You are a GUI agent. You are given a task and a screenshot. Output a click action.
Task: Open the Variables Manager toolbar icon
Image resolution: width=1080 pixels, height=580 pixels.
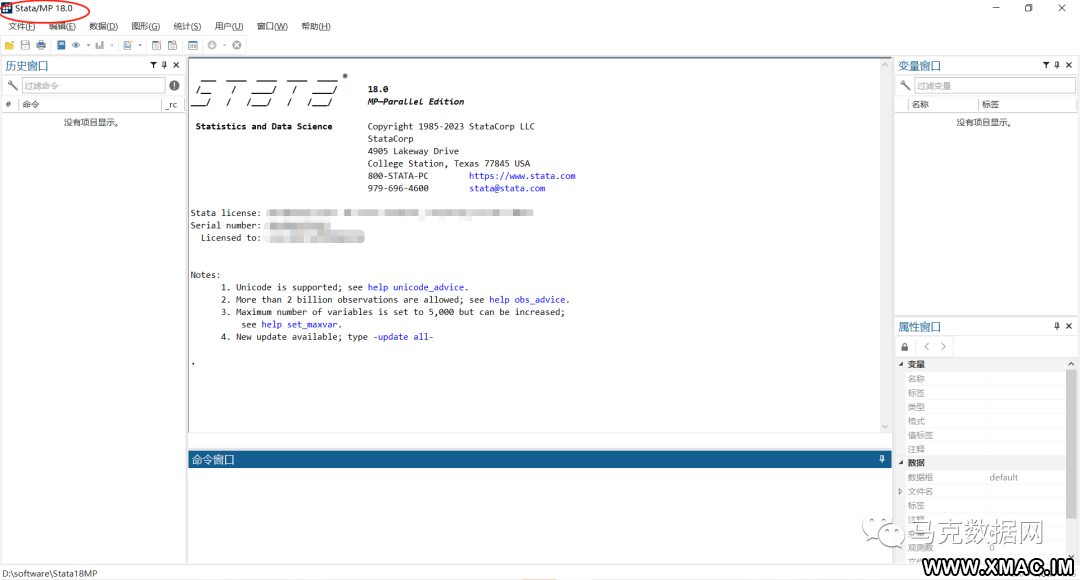click(193, 45)
